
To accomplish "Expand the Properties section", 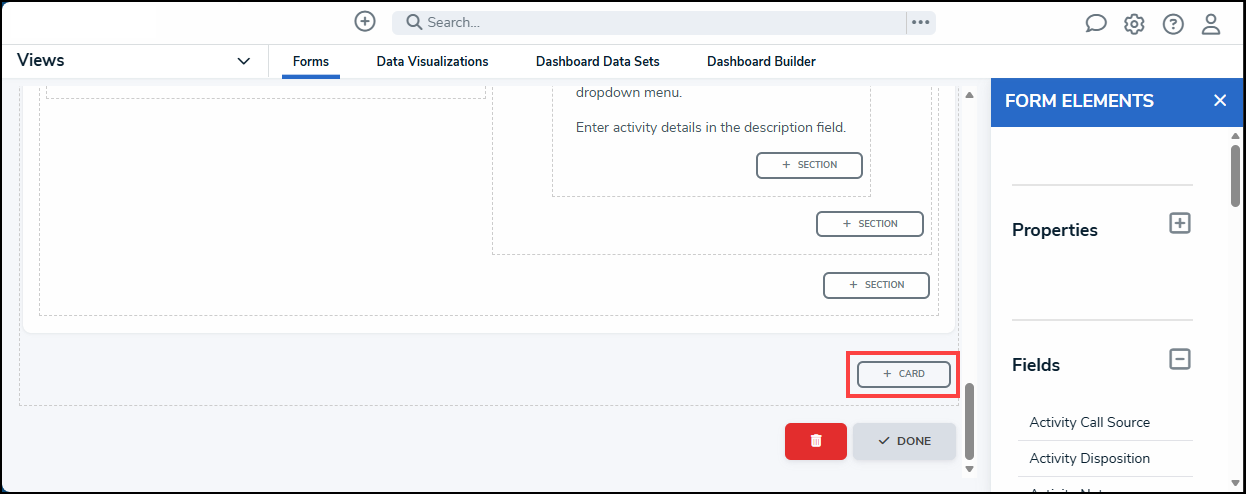I will point(1180,223).
